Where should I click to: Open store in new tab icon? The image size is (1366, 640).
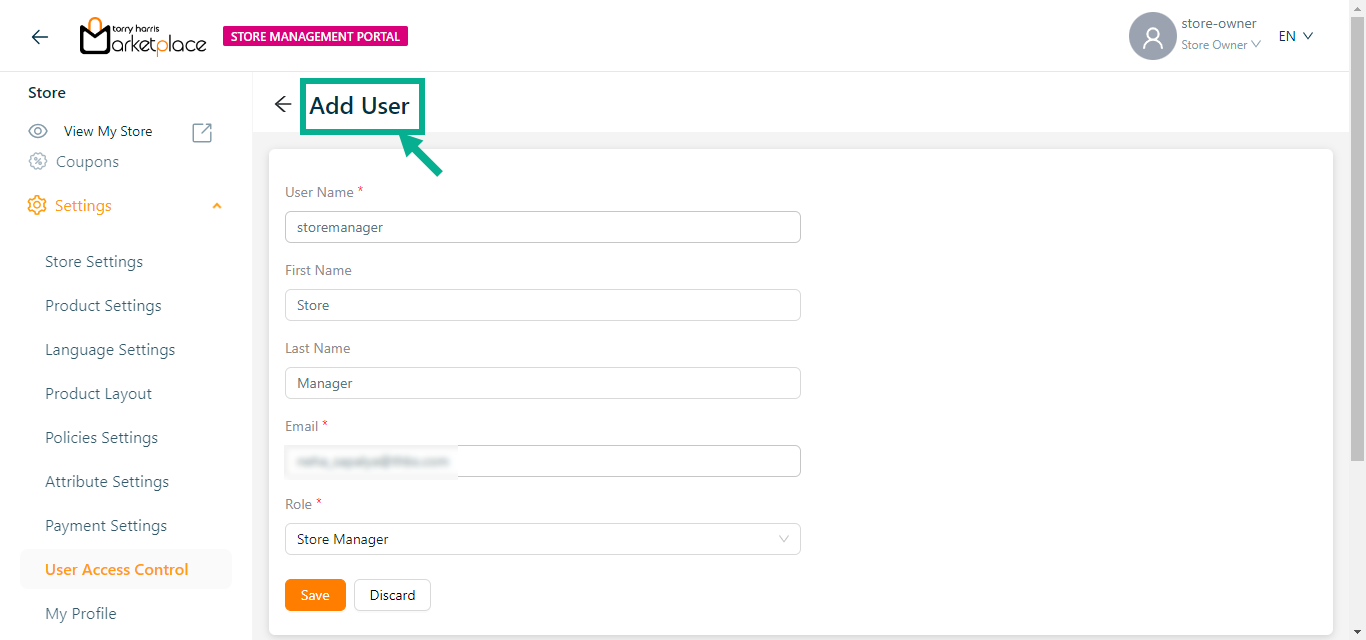tap(202, 132)
